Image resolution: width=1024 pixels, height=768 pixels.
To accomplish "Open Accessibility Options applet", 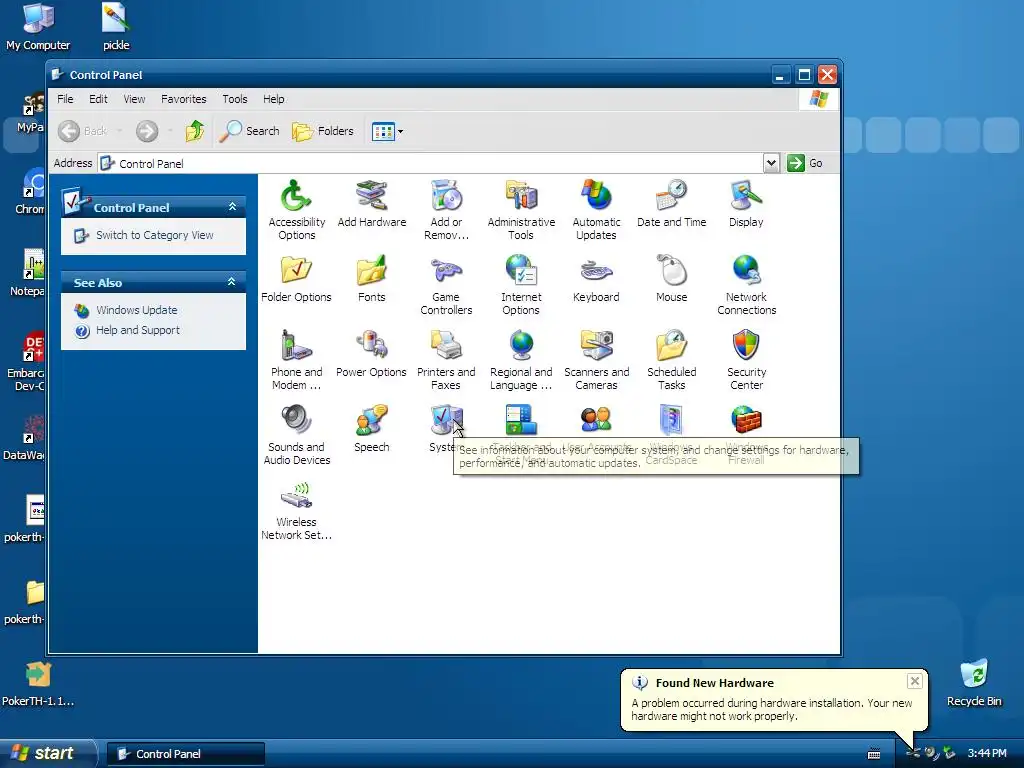I will 296,210.
